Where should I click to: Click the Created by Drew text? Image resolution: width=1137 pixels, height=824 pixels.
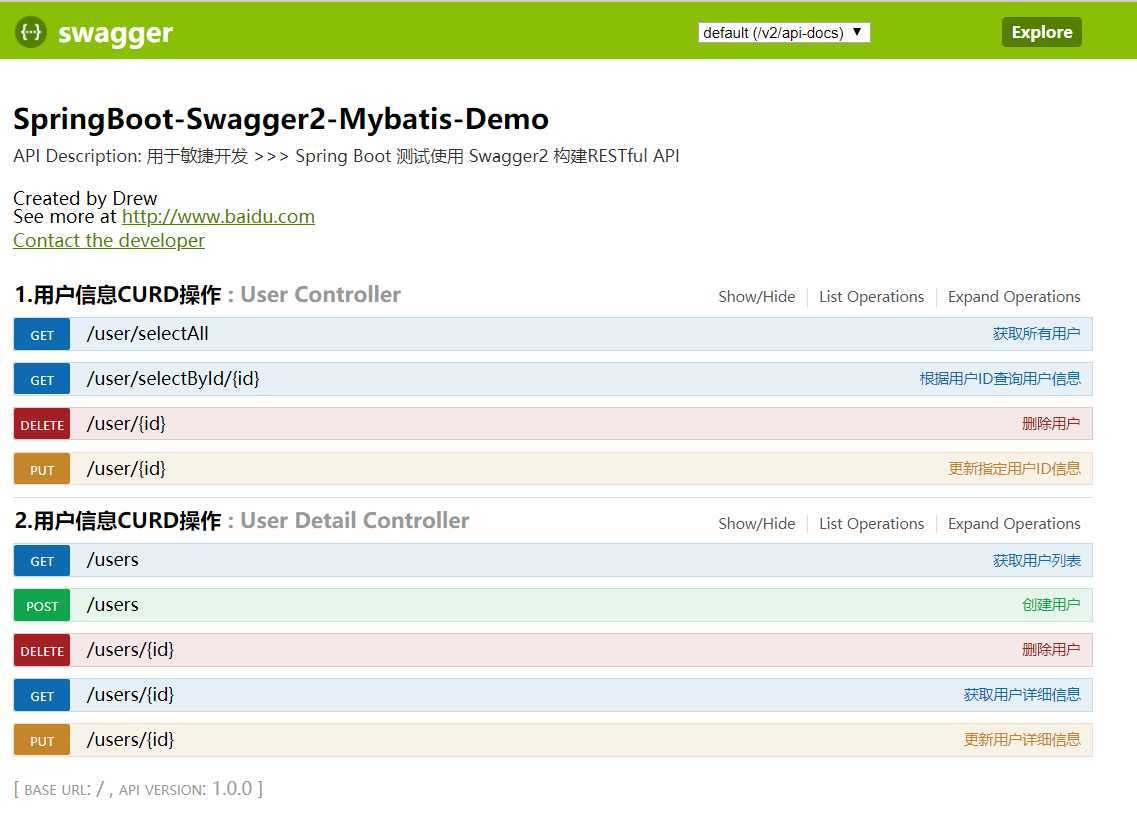coord(85,198)
